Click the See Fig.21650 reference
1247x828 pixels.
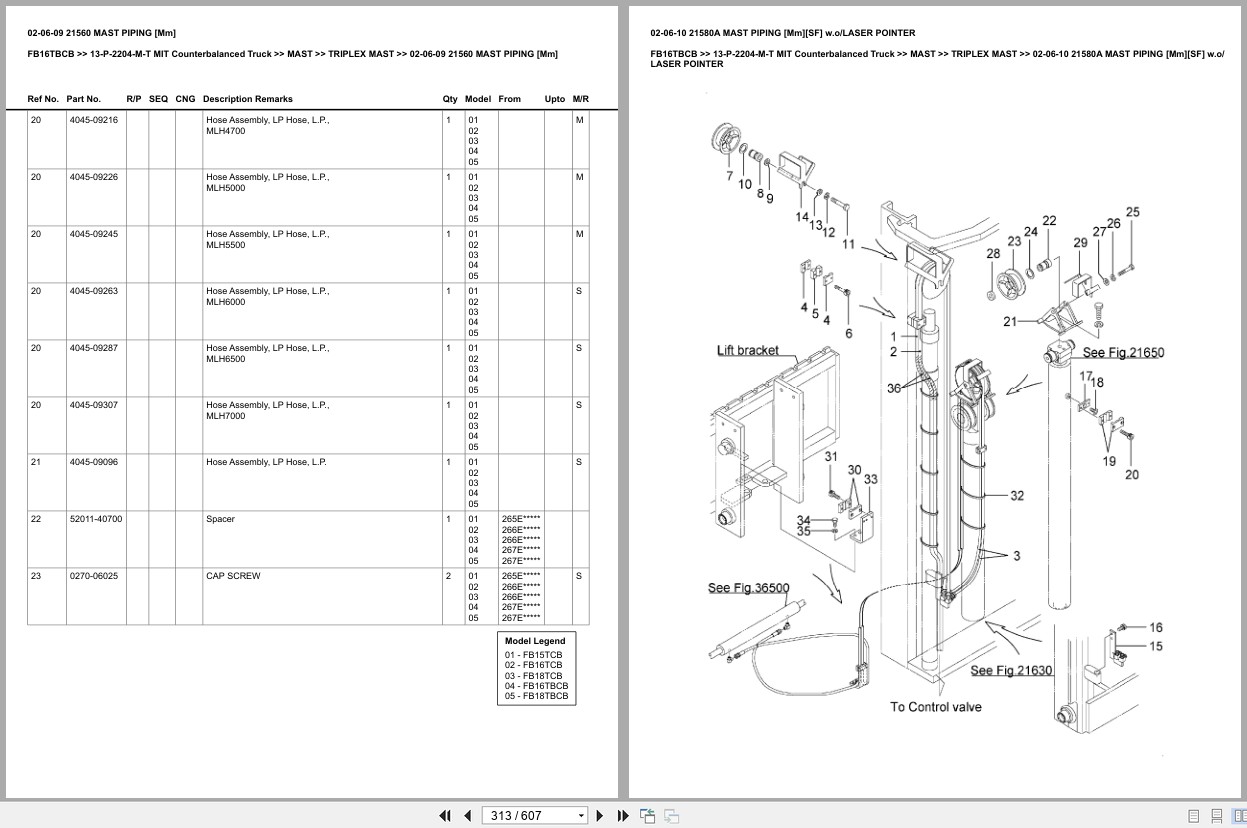point(1123,353)
